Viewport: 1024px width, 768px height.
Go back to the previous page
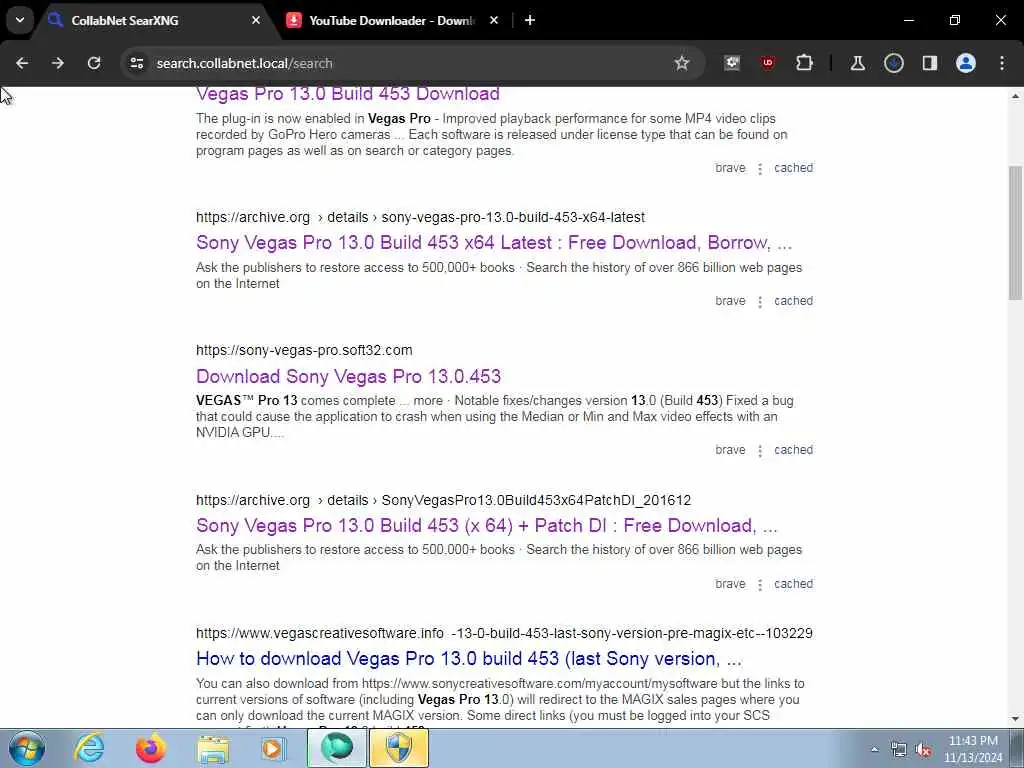tap(22, 63)
